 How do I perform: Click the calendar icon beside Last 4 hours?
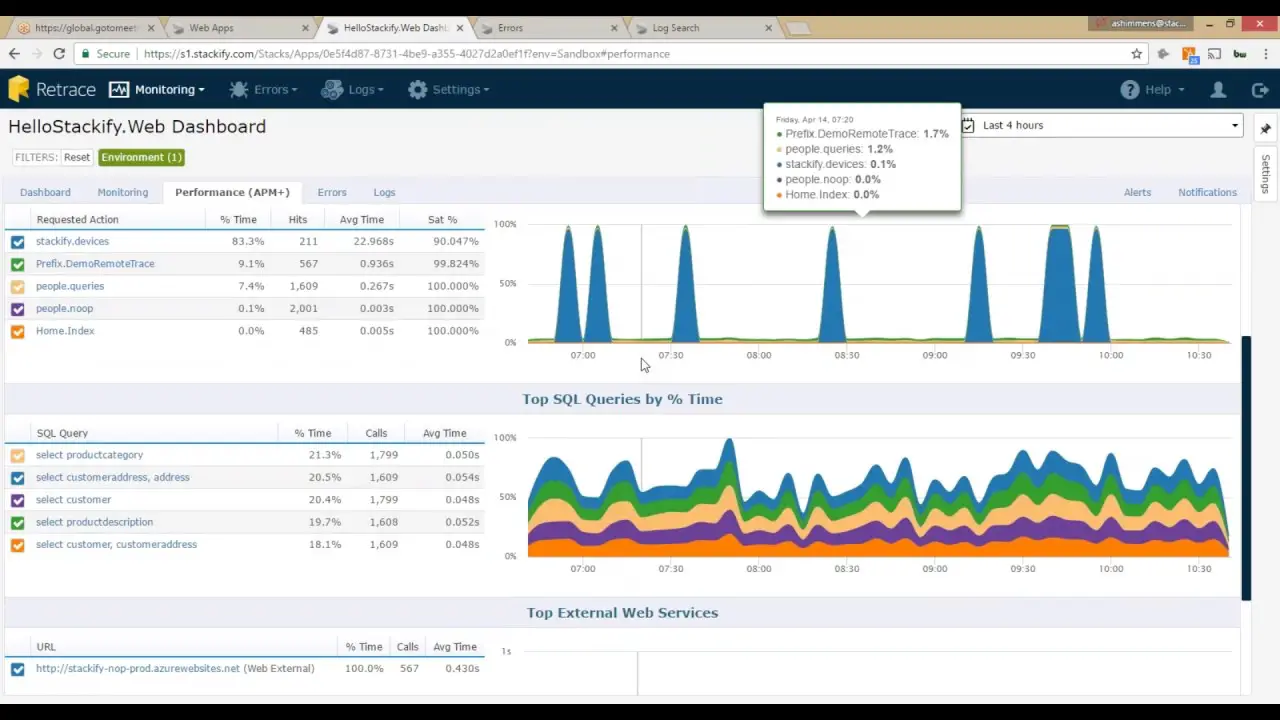click(968, 125)
